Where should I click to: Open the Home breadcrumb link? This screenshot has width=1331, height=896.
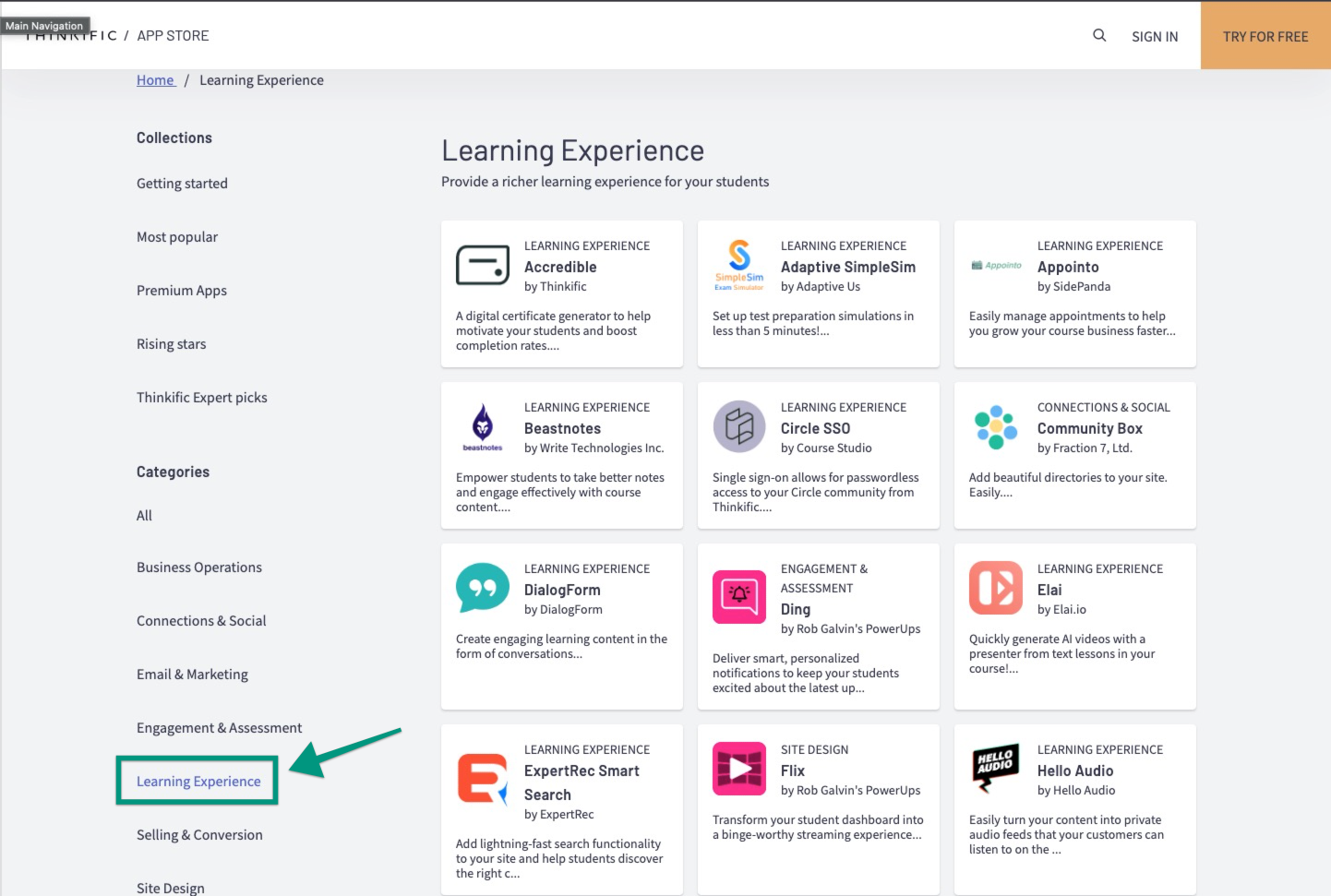154,79
